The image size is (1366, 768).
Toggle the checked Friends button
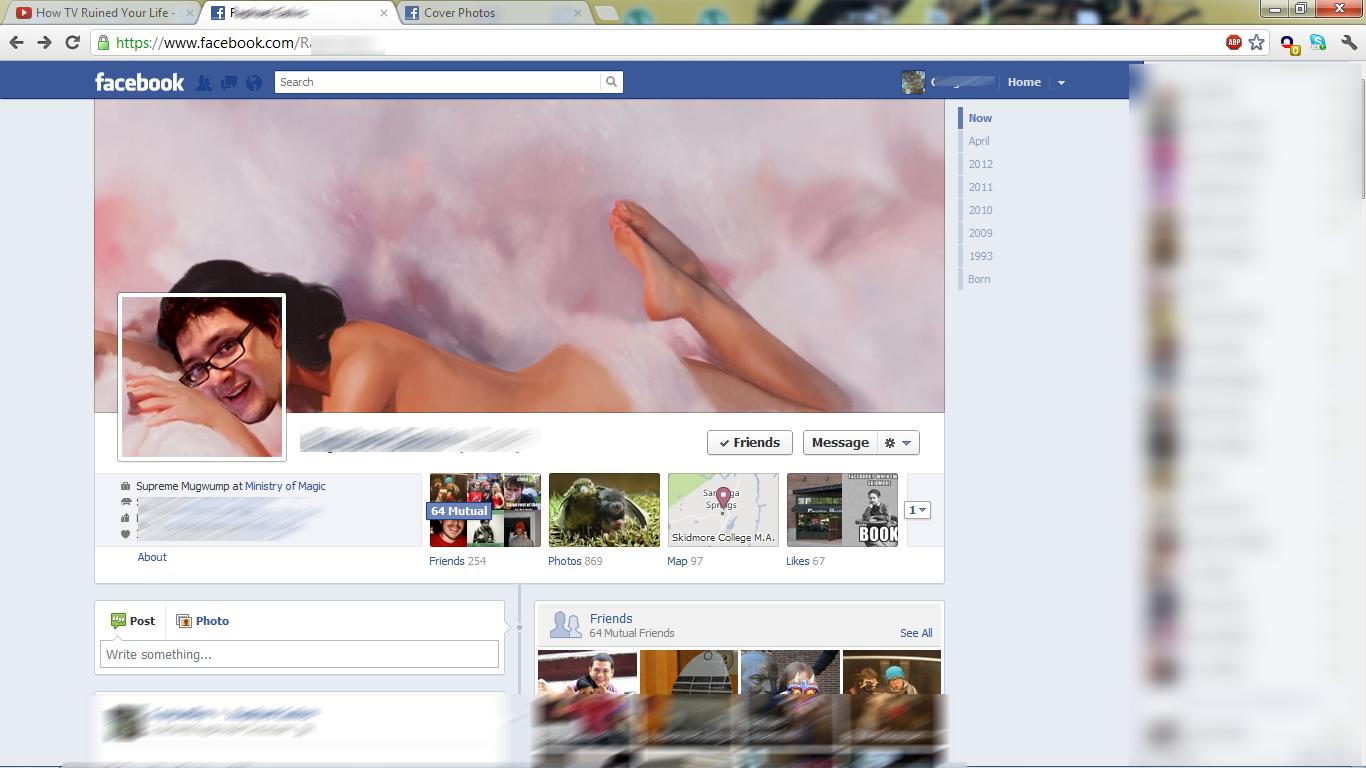point(749,443)
